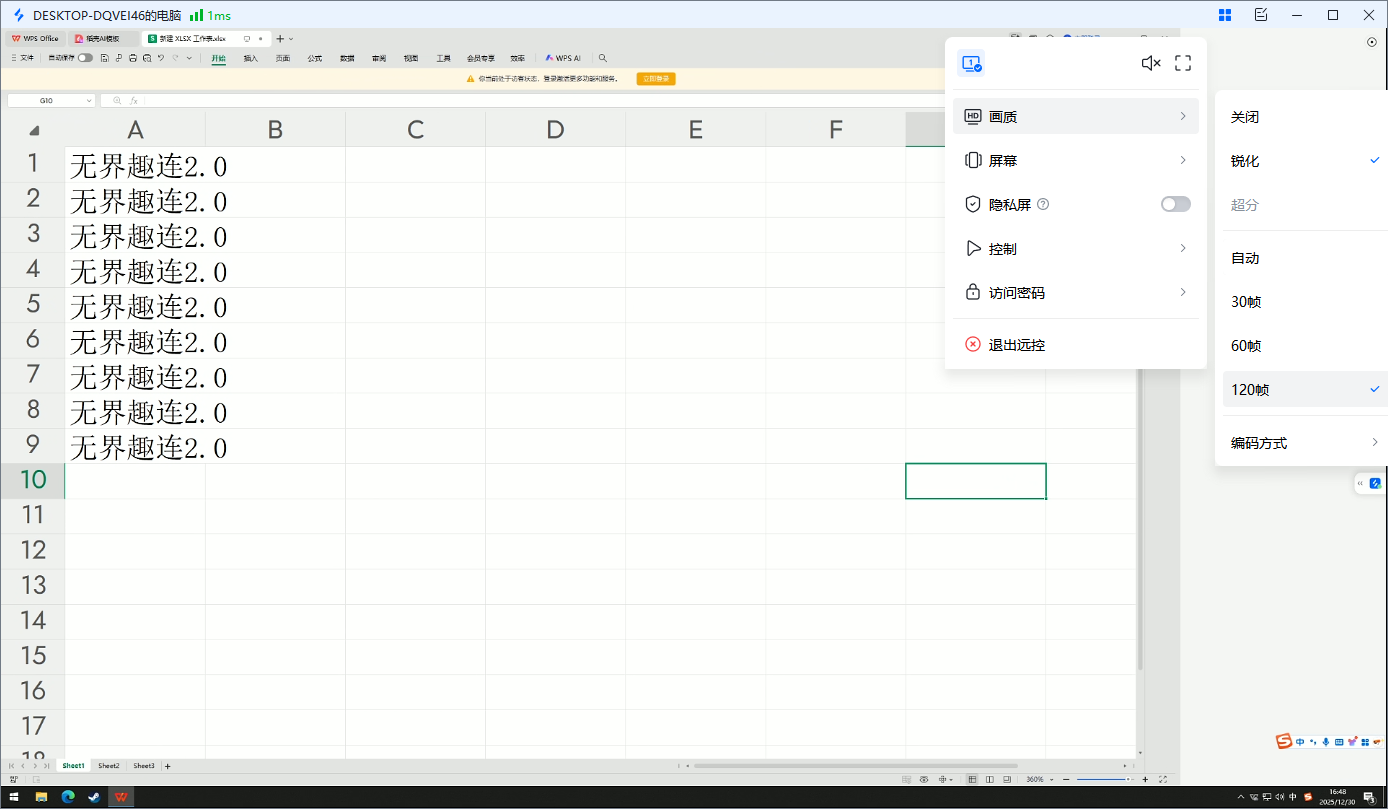Toggle the 隐私屏 privacy screen switch
1388x809 pixels.
point(1175,204)
